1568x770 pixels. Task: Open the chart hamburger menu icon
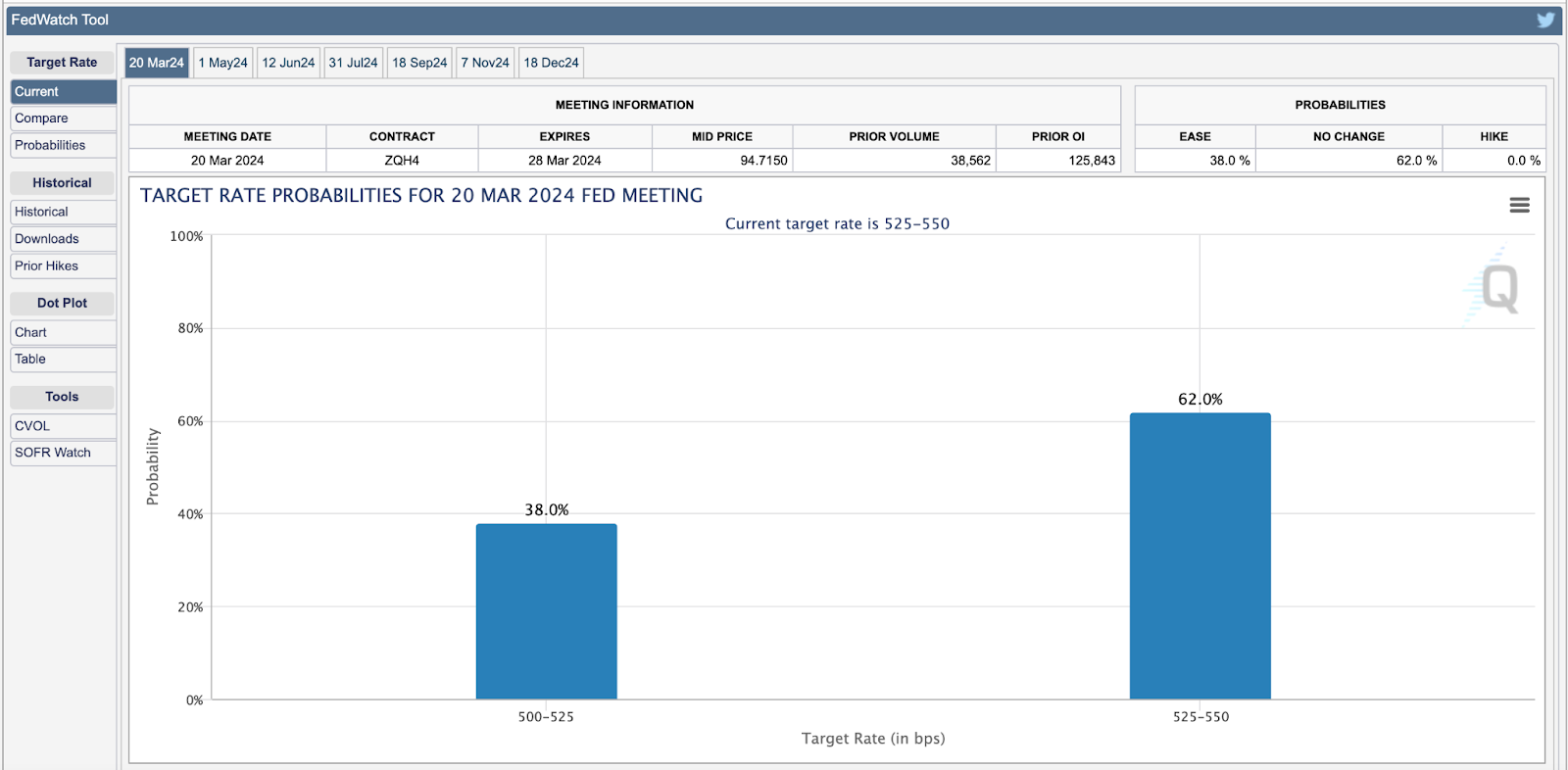click(x=1520, y=205)
